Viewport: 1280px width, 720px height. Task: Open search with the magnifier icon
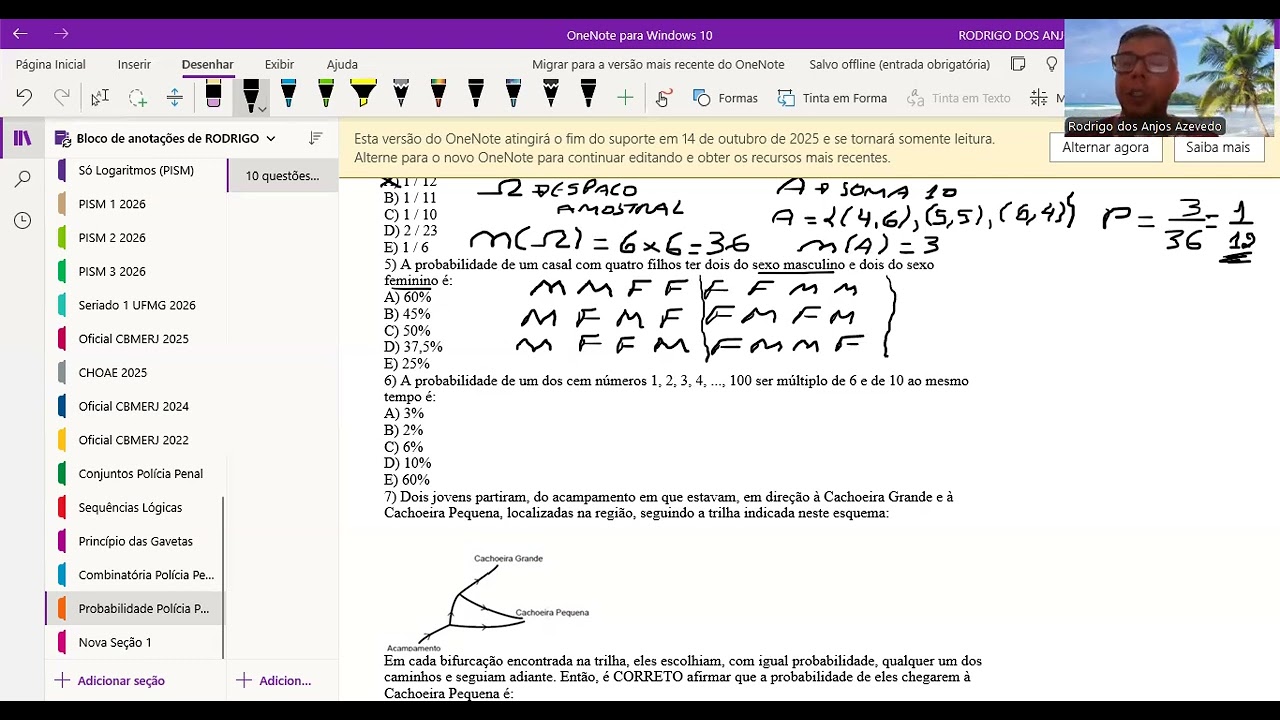(22, 179)
